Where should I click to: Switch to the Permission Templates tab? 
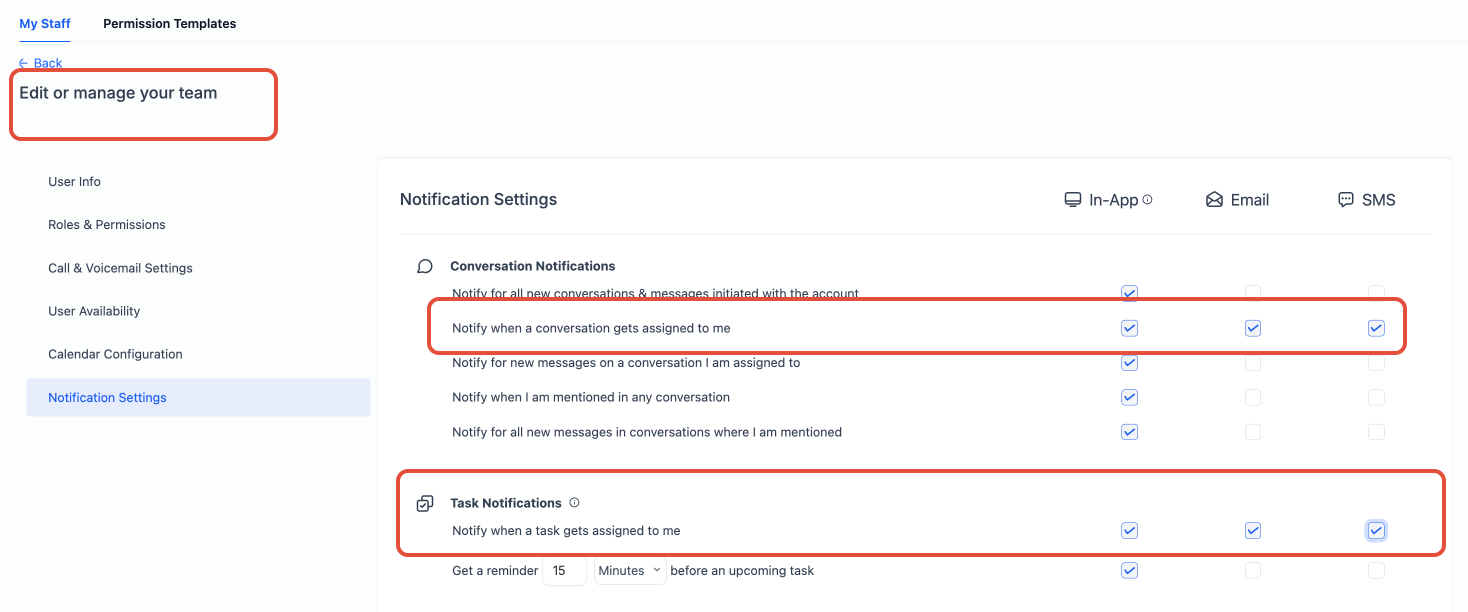tap(170, 23)
